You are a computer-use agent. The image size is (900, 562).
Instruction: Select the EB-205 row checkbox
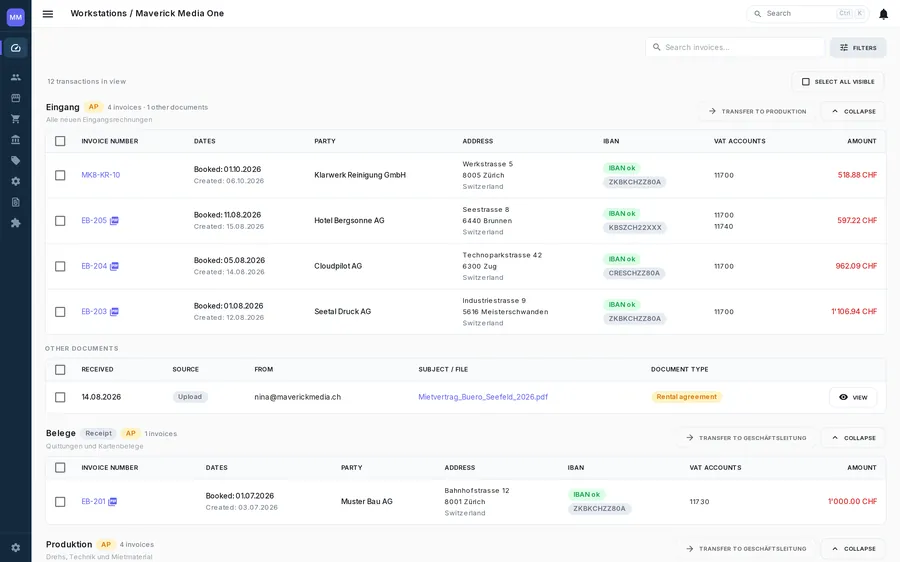(x=60, y=220)
